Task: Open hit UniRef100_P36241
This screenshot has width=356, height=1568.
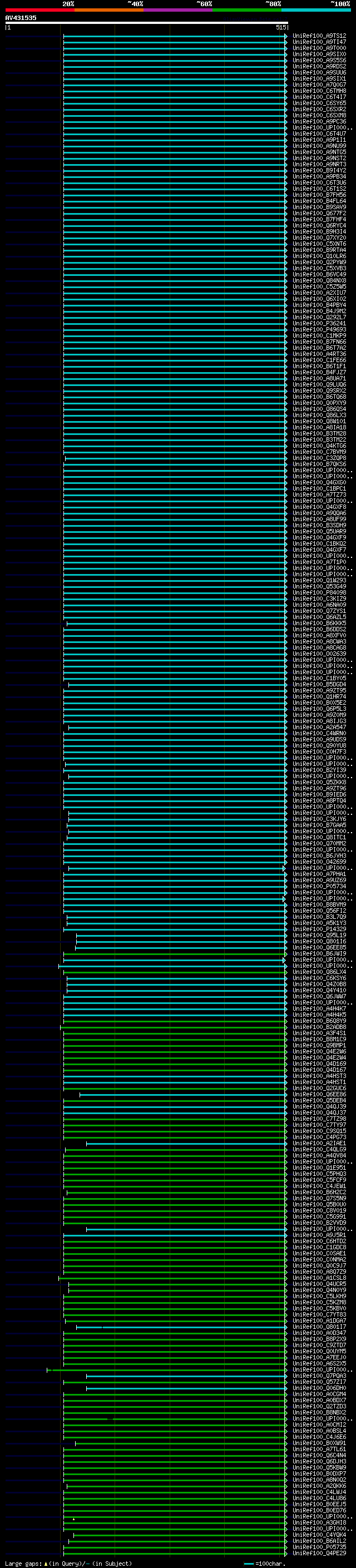Action: click(x=319, y=323)
